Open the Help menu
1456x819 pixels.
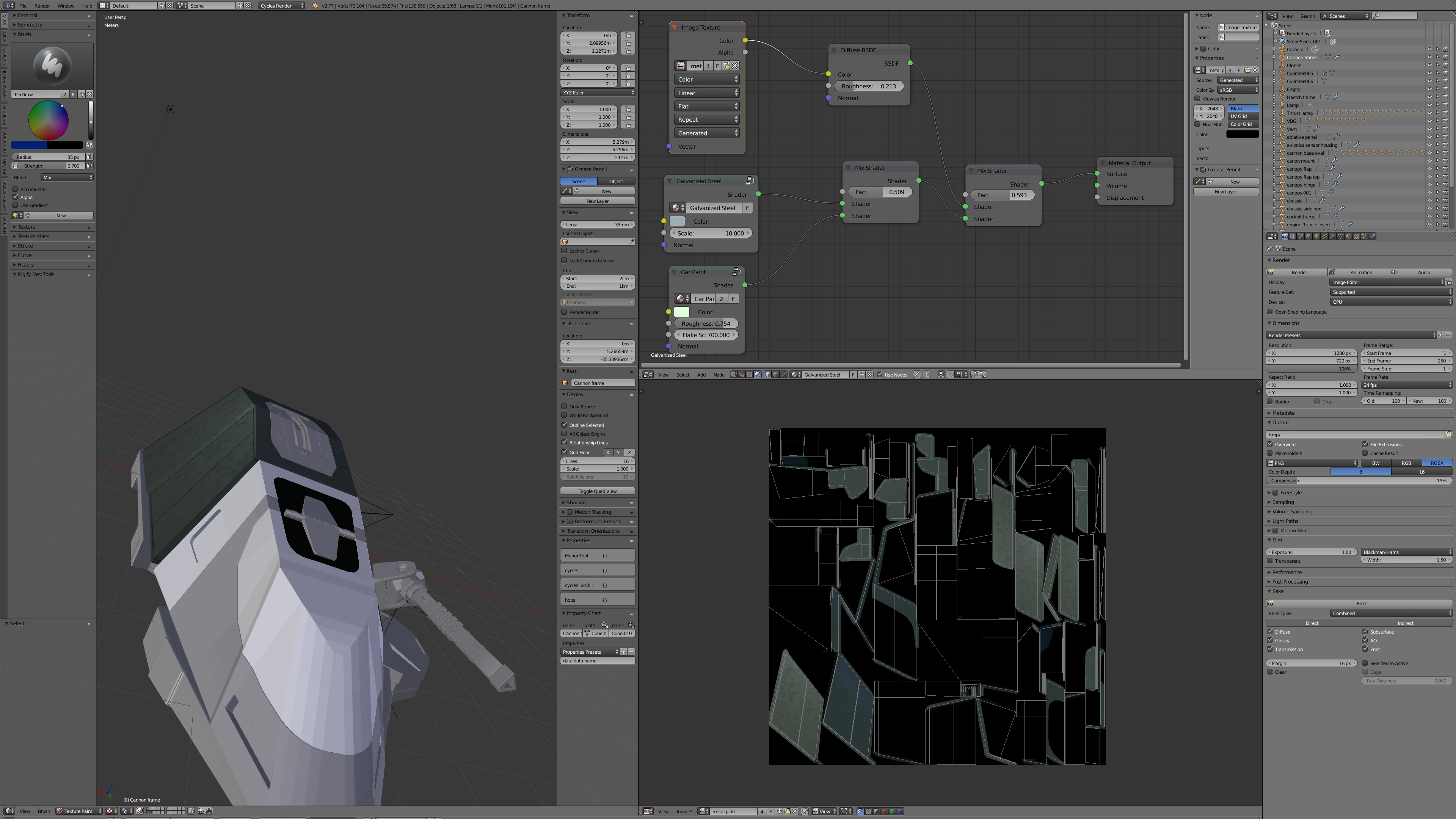pos(87,6)
